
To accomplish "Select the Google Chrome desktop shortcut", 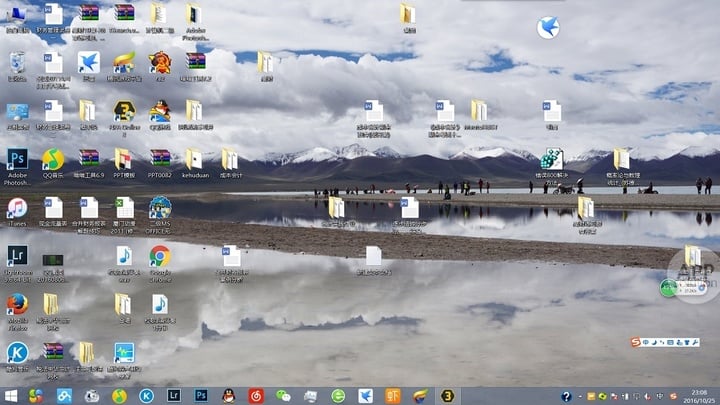I will click(x=160, y=264).
